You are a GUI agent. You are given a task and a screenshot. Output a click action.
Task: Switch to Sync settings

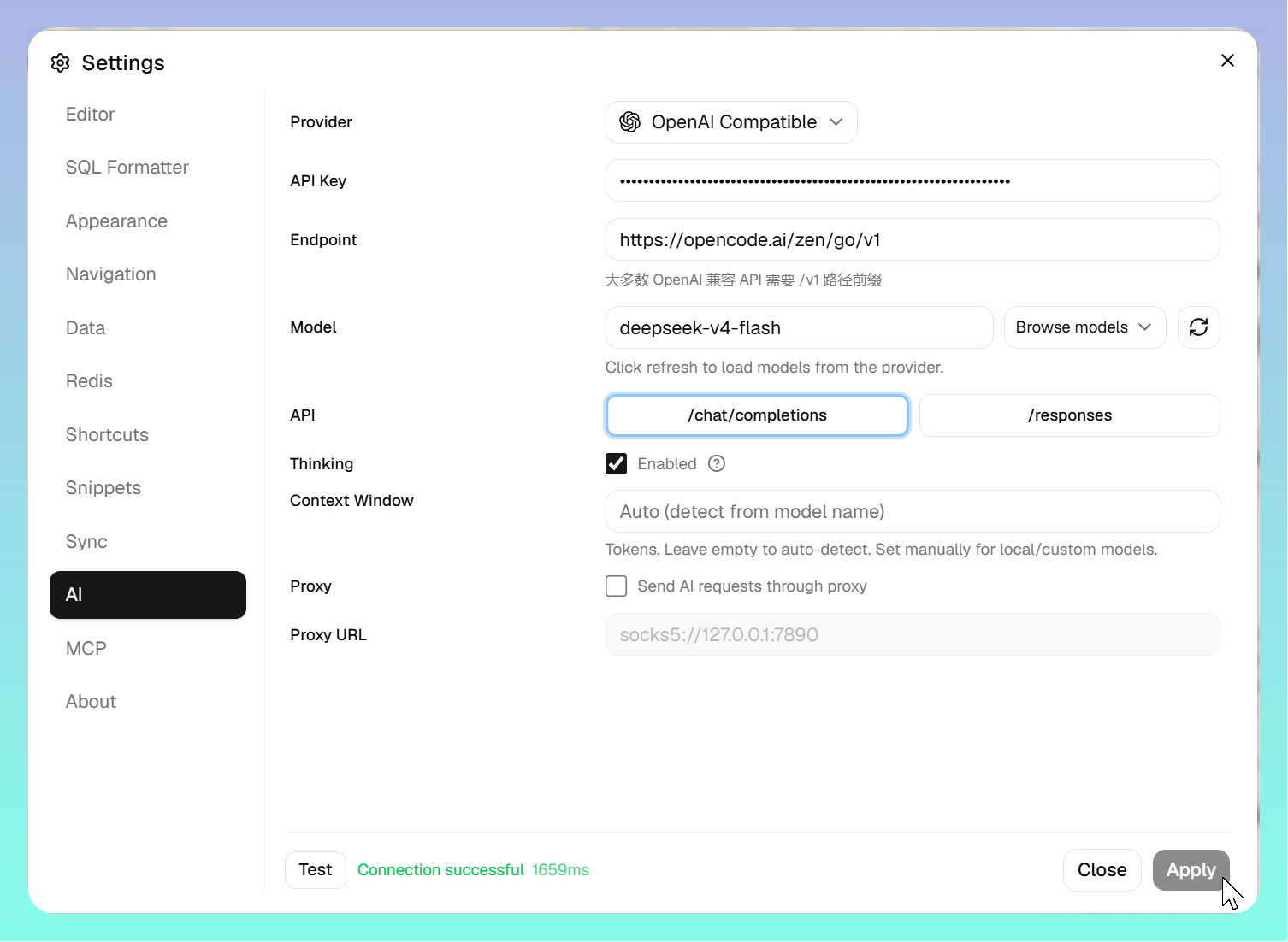[x=148, y=542]
